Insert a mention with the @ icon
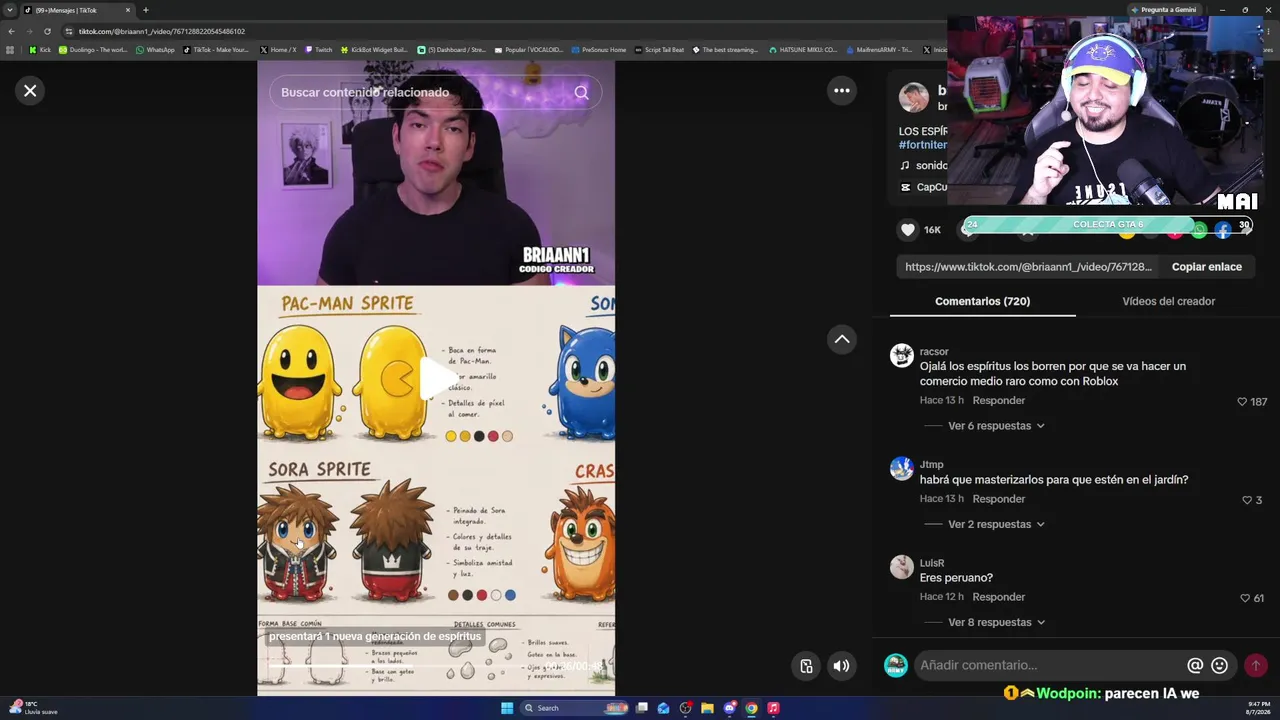This screenshot has height=720, width=1280. click(x=1195, y=665)
